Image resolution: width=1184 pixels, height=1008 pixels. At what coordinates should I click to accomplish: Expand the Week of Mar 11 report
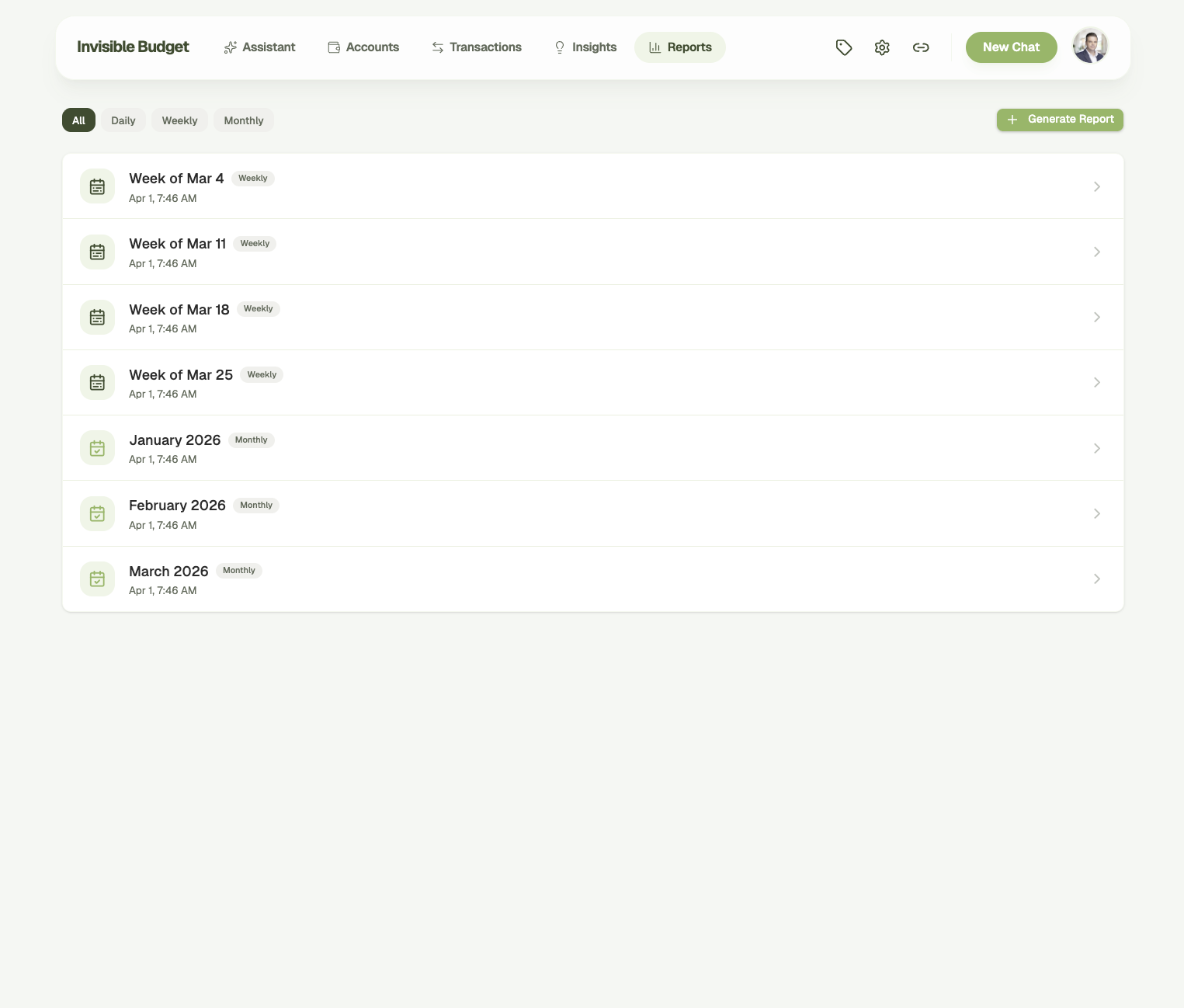tap(1097, 252)
